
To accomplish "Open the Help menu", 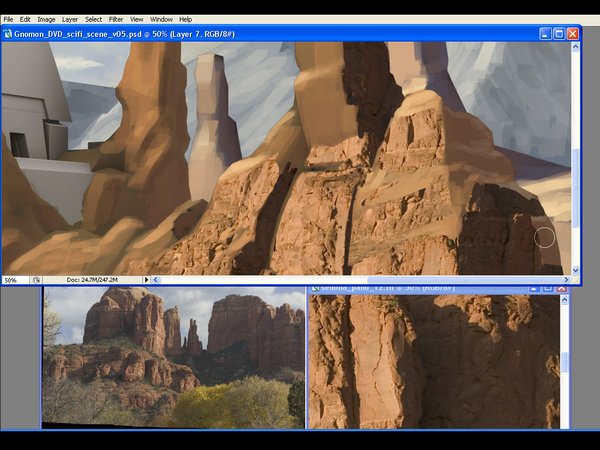I will click(186, 19).
